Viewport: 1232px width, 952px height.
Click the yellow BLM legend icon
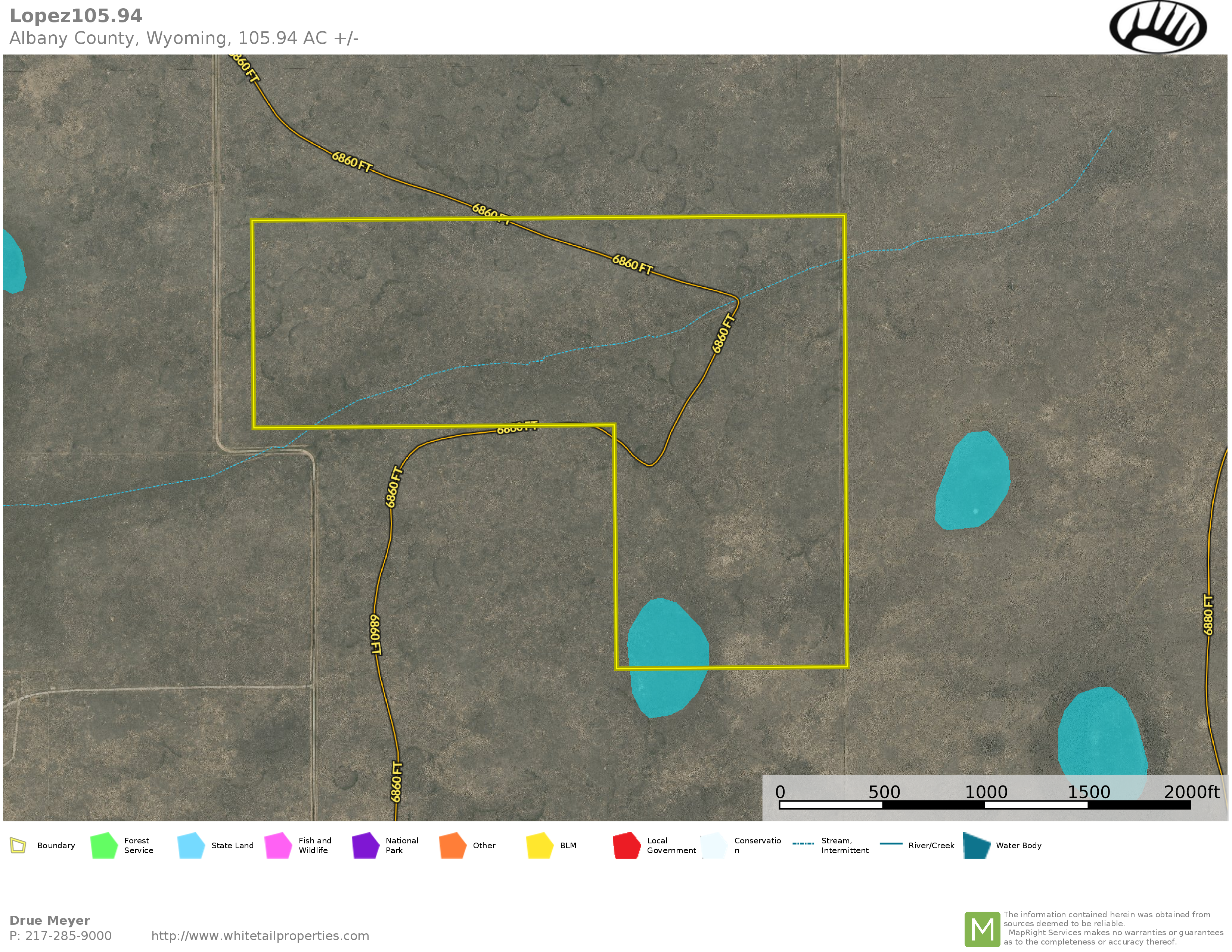[x=540, y=845]
